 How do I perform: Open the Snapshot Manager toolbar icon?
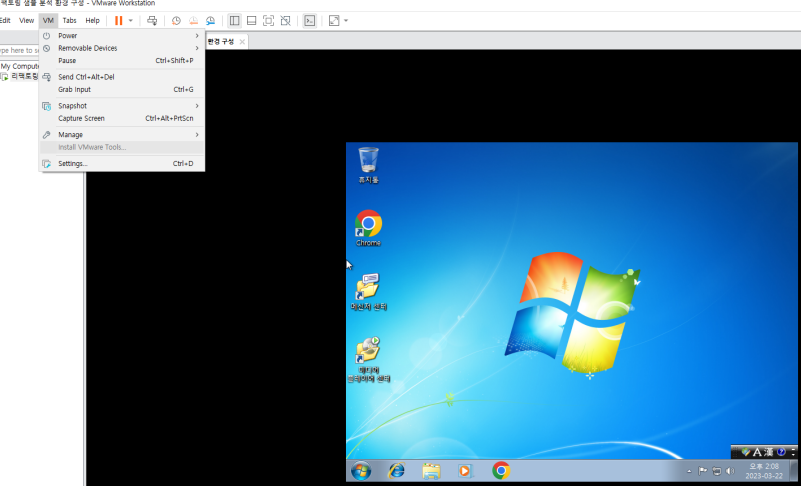pos(210,20)
